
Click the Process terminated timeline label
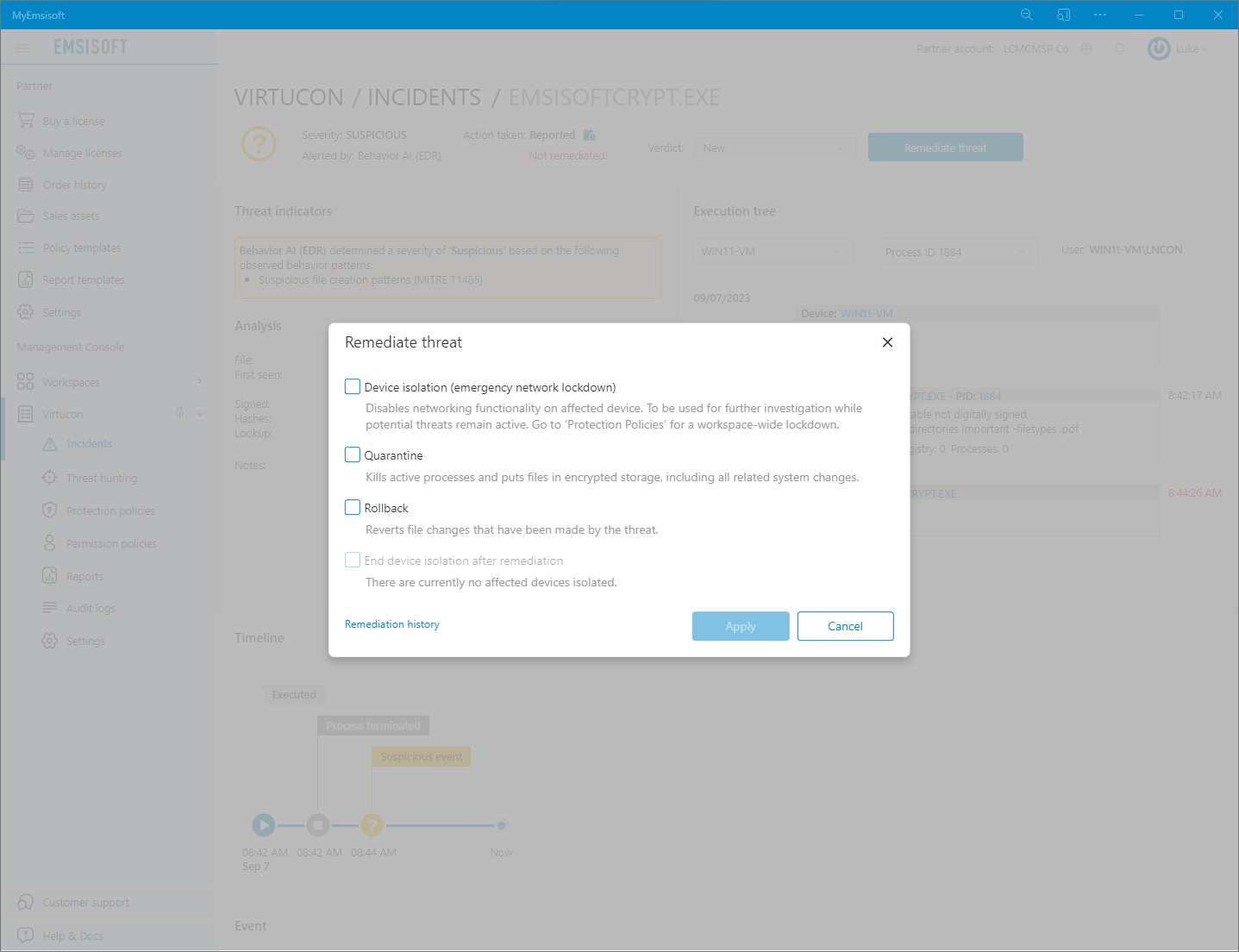pyautogui.click(x=373, y=726)
